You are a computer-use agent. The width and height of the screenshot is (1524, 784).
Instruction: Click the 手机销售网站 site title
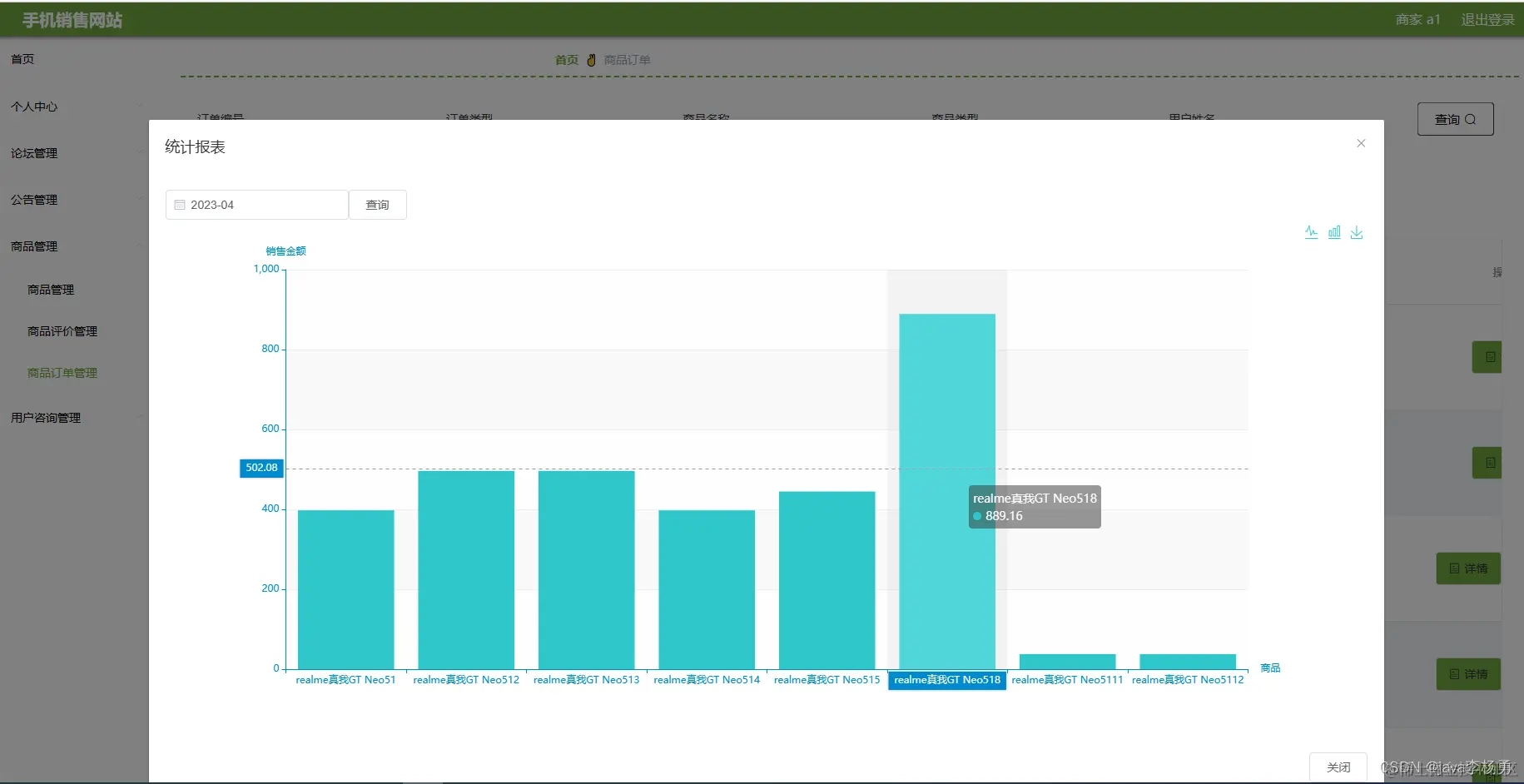click(x=72, y=20)
